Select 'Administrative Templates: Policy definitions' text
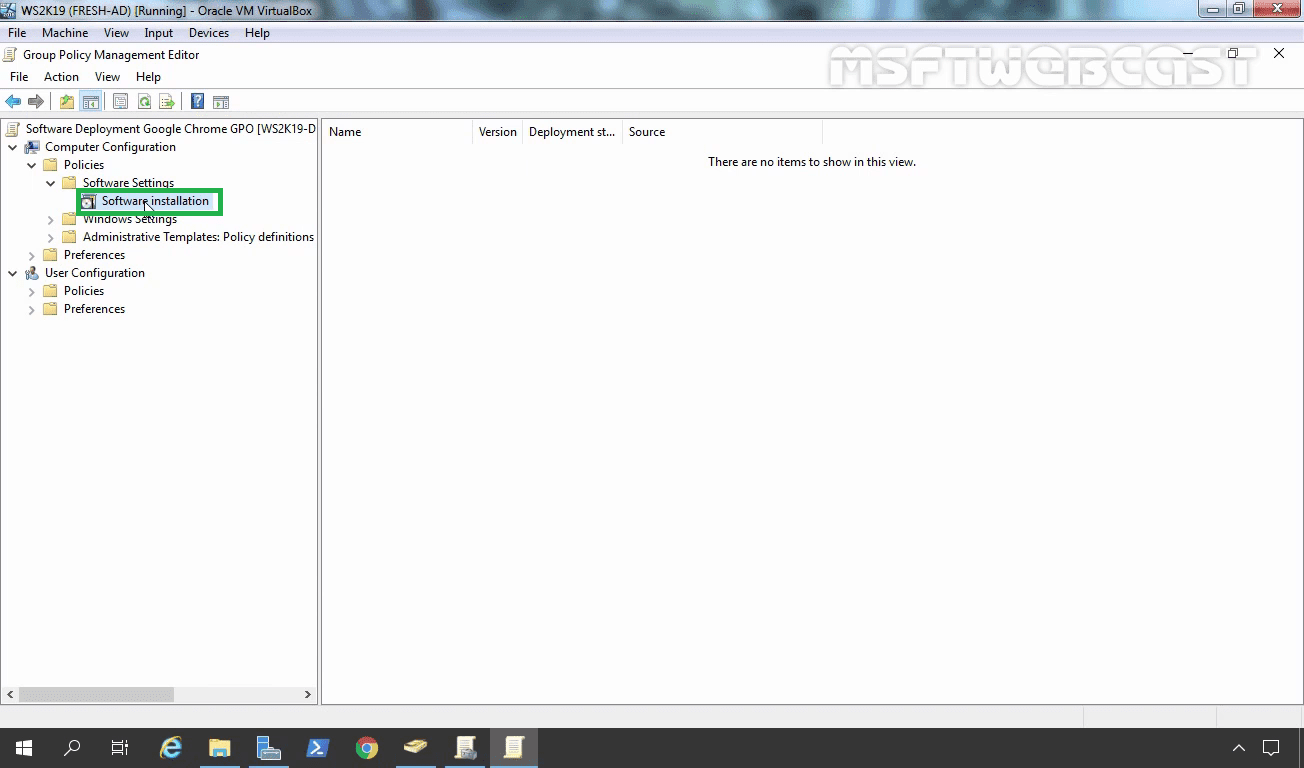The image size is (1304, 768). pos(198,237)
